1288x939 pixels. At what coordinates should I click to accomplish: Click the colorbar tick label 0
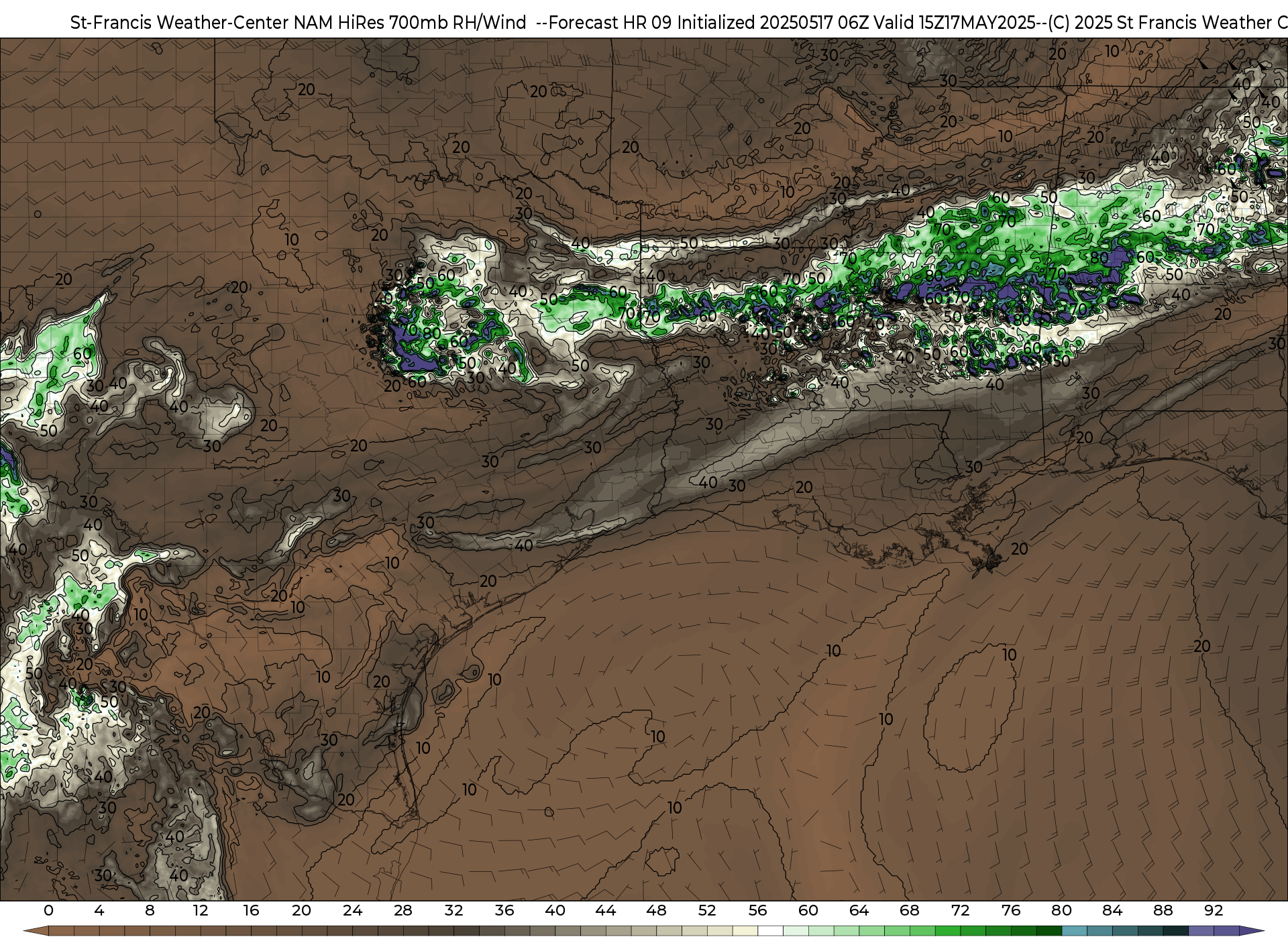48,911
